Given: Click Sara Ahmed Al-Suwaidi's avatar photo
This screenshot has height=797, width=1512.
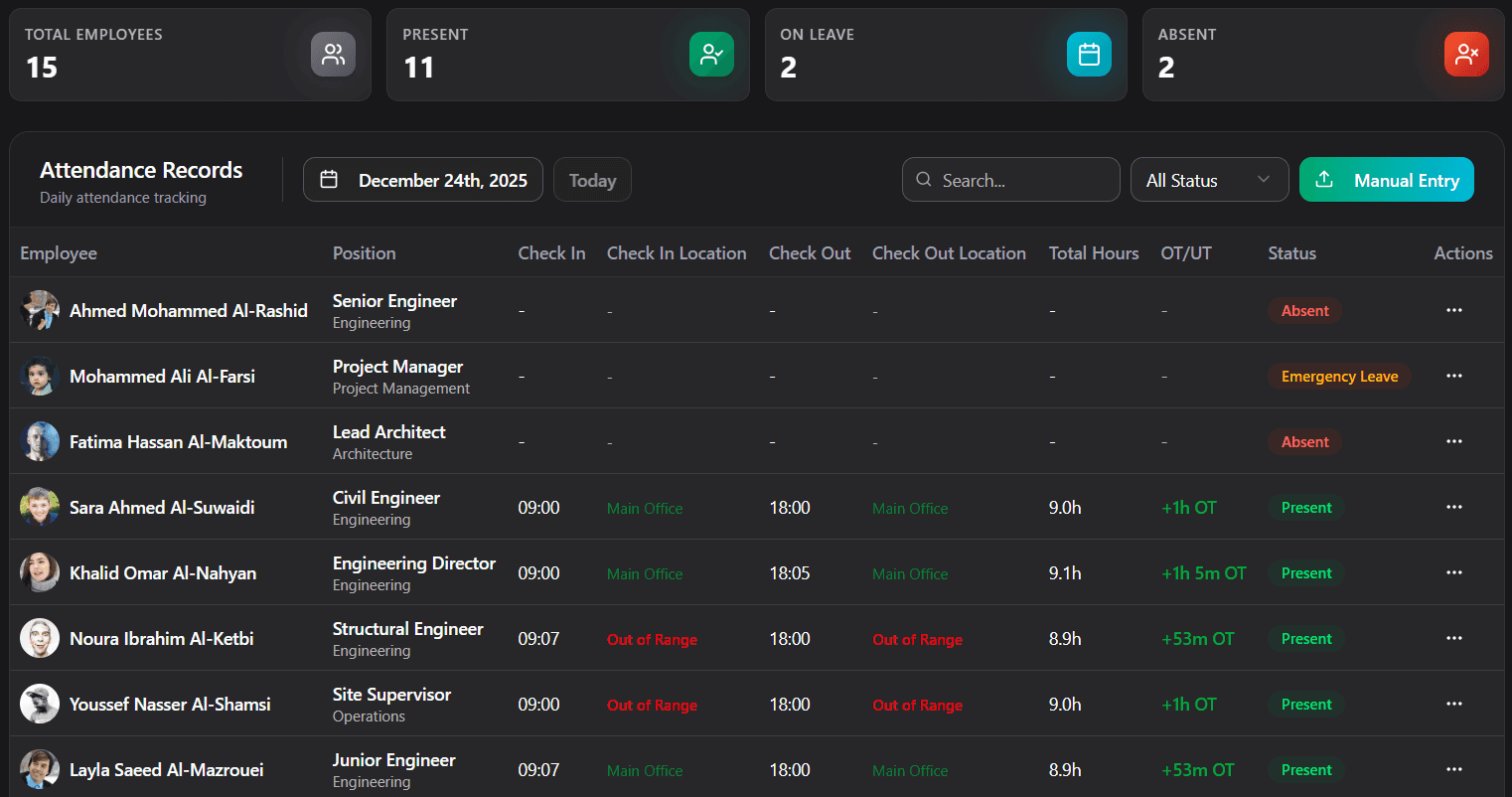Looking at the screenshot, I should pyautogui.click(x=39, y=507).
